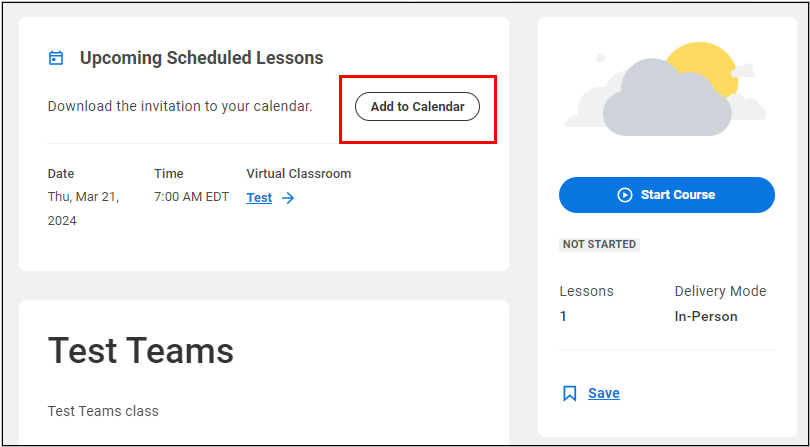The image size is (810, 447).
Task: Click the Download the invitation text
Action: (180, 105)
